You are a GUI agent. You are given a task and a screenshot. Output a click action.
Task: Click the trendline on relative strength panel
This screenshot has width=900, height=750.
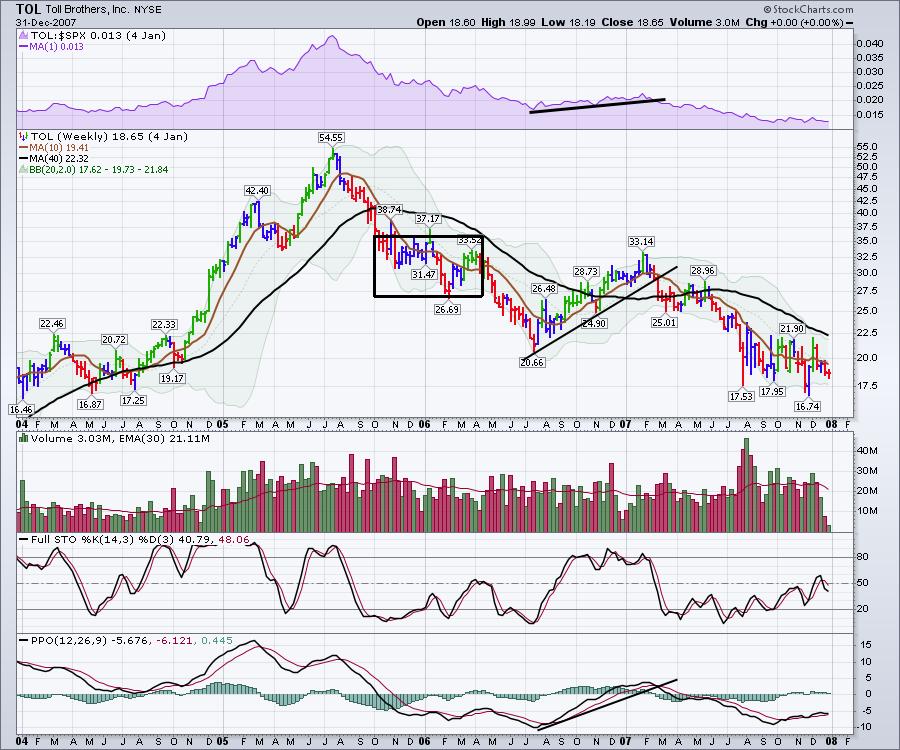click(597, 105)
